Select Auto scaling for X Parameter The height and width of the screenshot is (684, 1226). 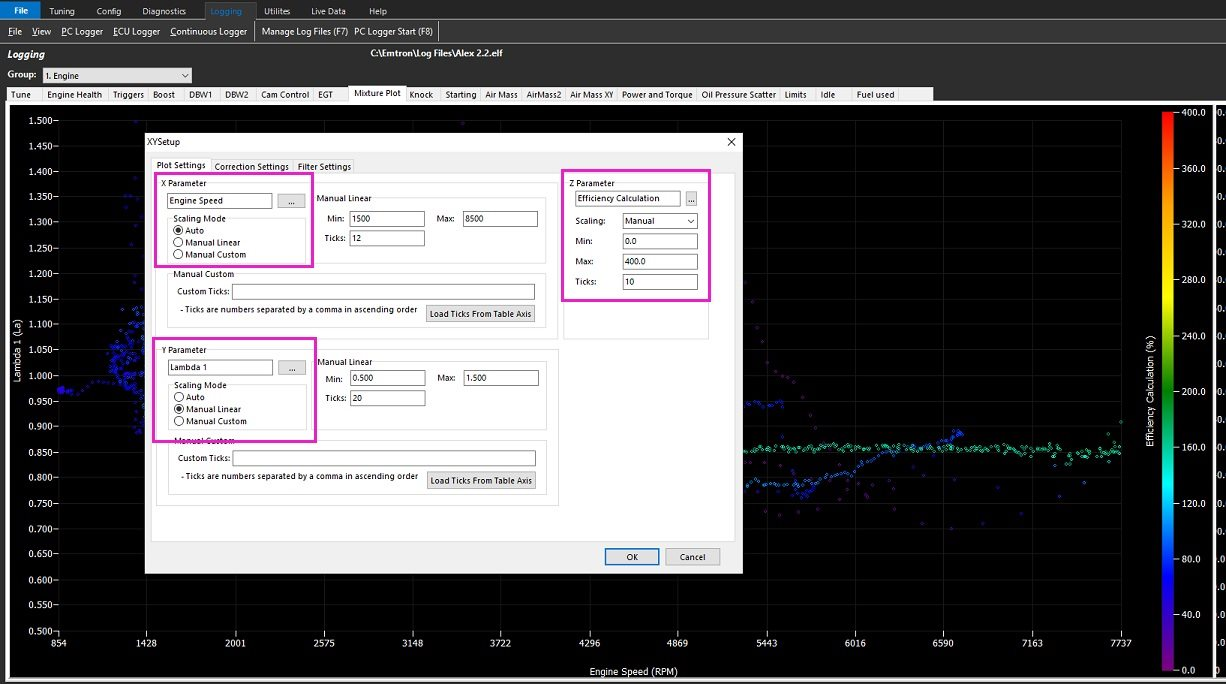pyautogui.click(x=178, y=231)
